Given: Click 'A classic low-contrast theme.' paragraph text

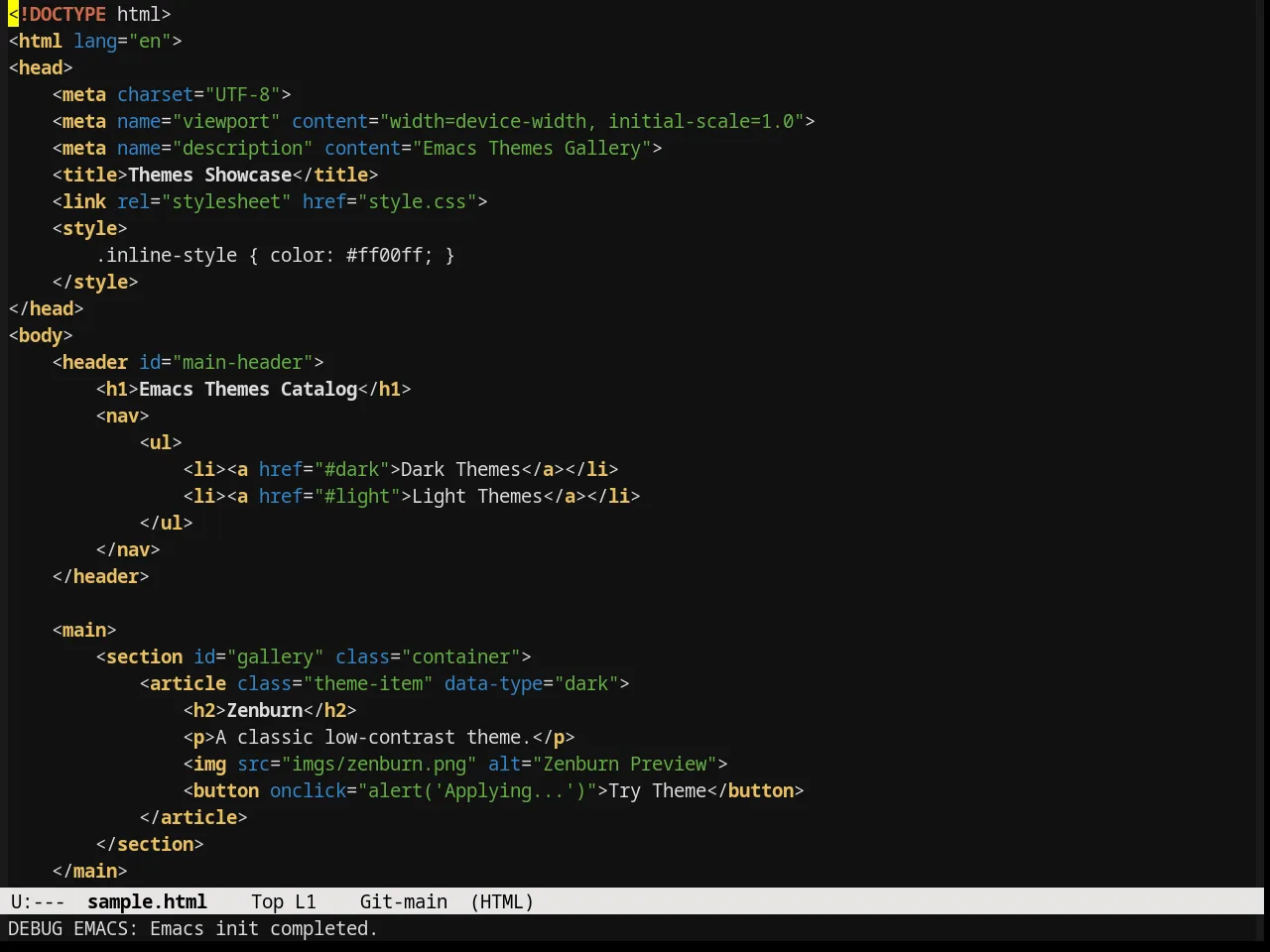Looking at the screenshot, I should tap(374, 737).
